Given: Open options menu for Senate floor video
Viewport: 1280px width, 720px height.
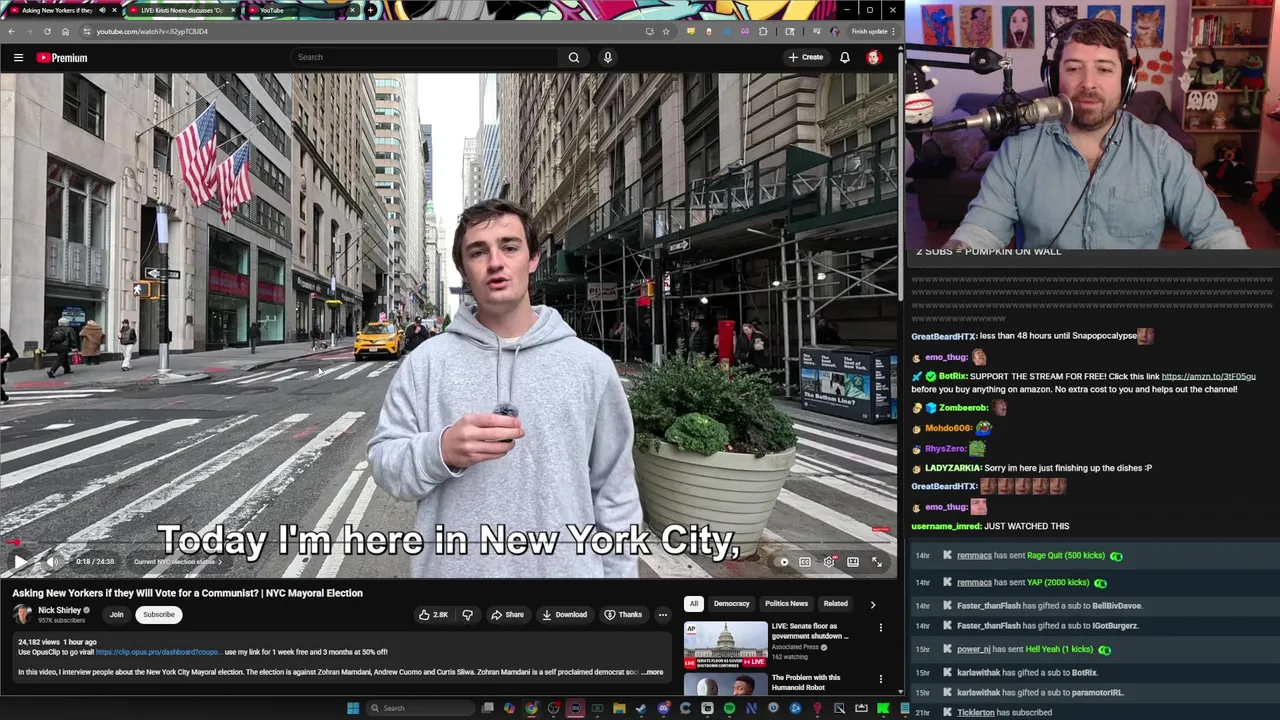Looking at the screenshot, I should [881, 628].
